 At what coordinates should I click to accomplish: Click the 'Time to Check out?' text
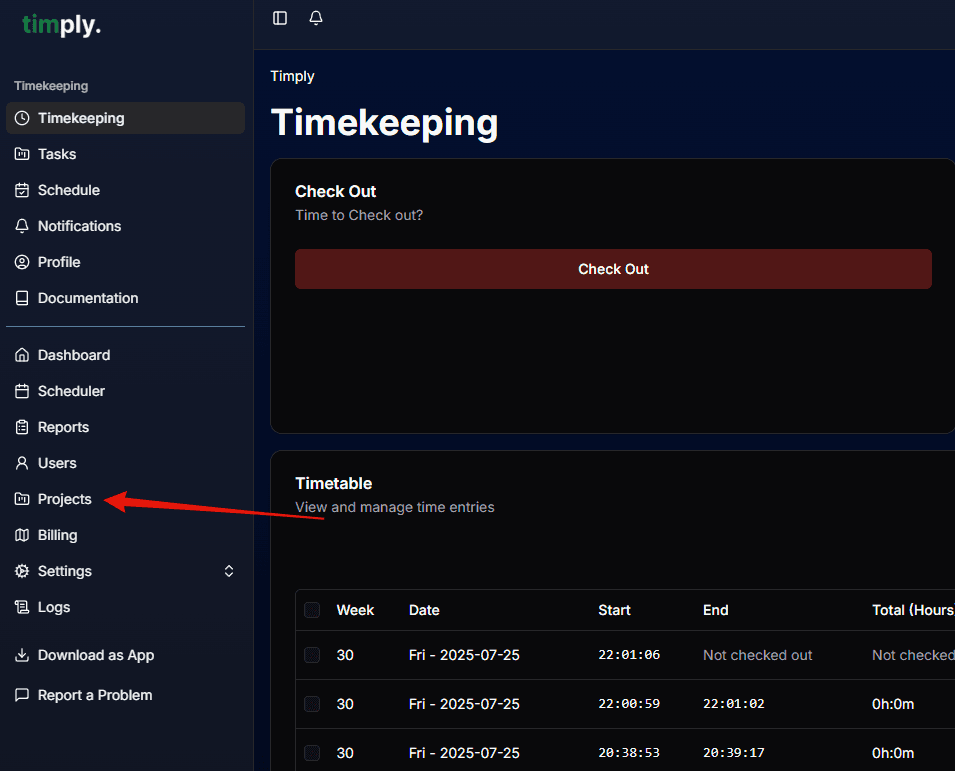coord(359,215)
